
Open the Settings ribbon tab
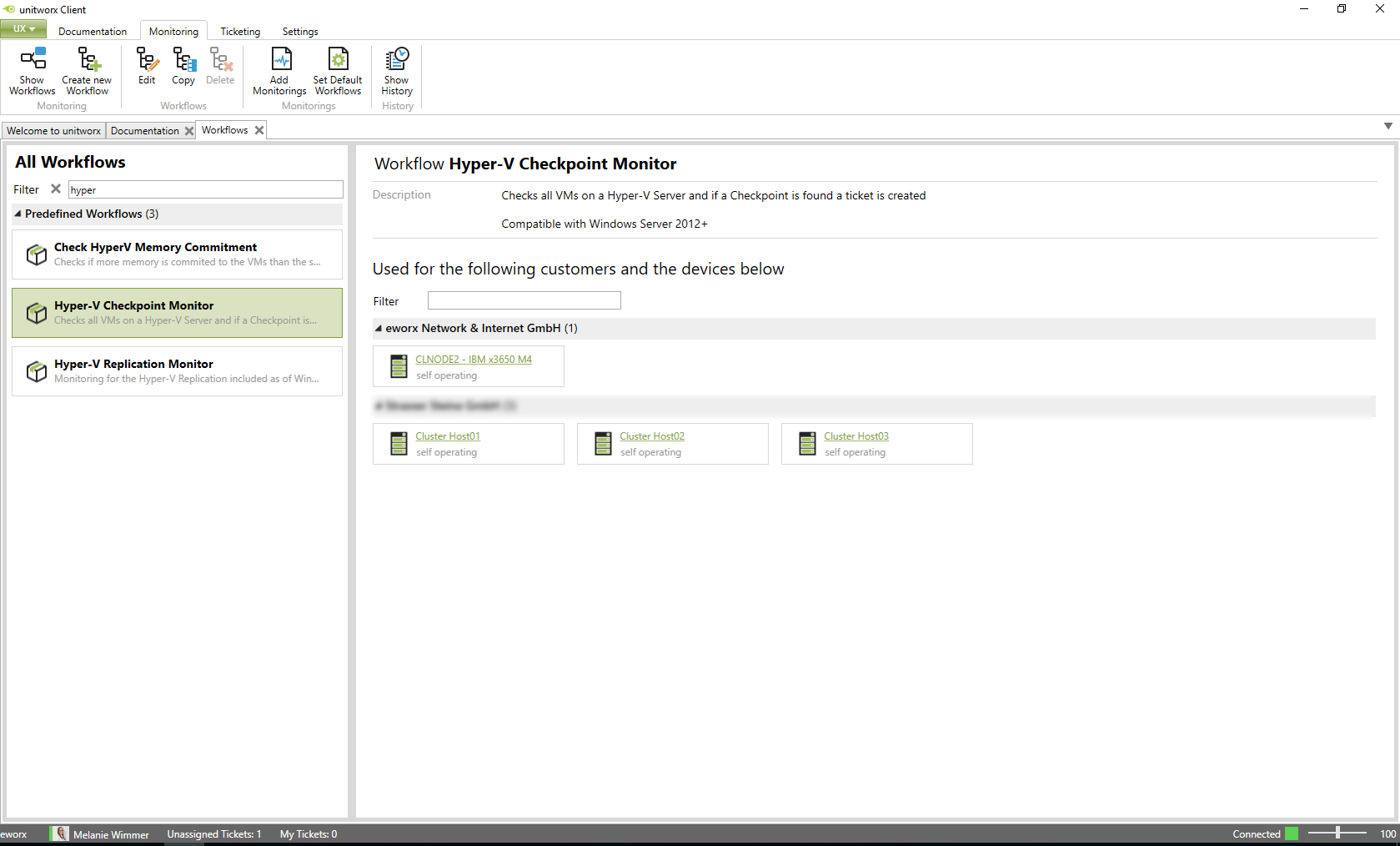pyautogui.click(x=300, y=32)
